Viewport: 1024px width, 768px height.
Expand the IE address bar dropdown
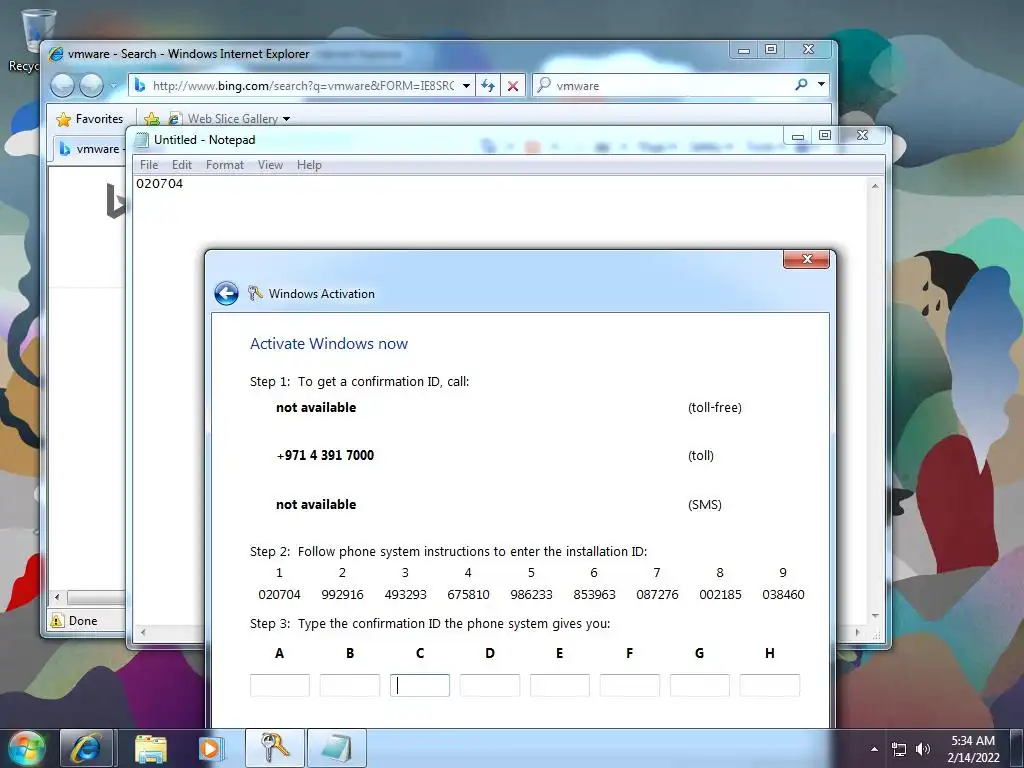pyautogui.click(x=466, y=86)
